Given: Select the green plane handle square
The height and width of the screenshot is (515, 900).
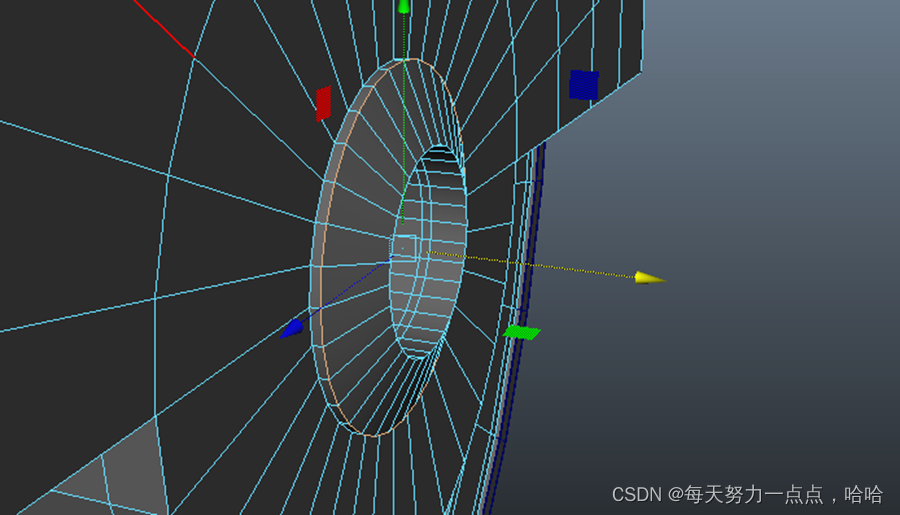Looking at the screenshot, I should tap(522, 332).
